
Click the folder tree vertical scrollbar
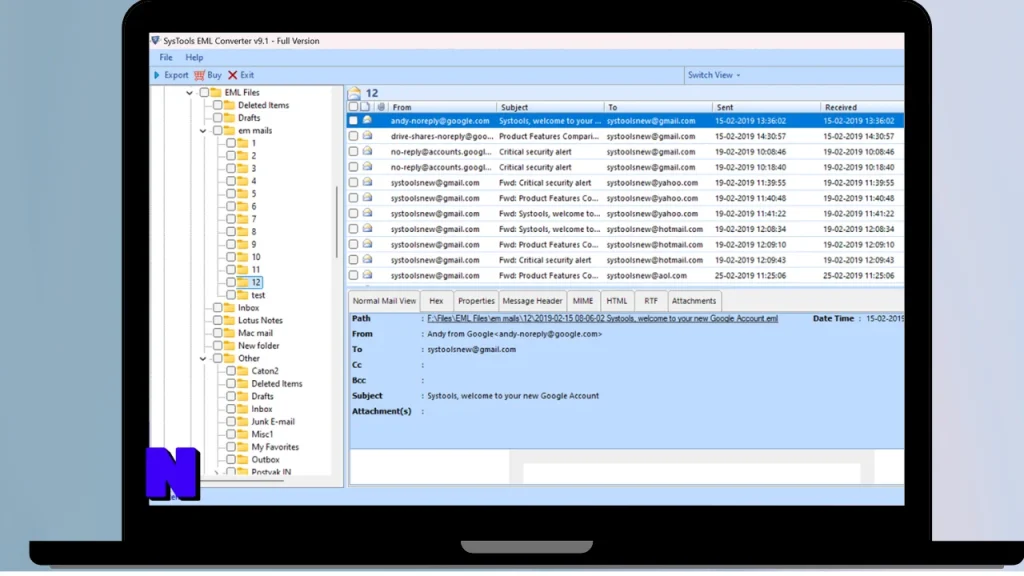point(337,222)
